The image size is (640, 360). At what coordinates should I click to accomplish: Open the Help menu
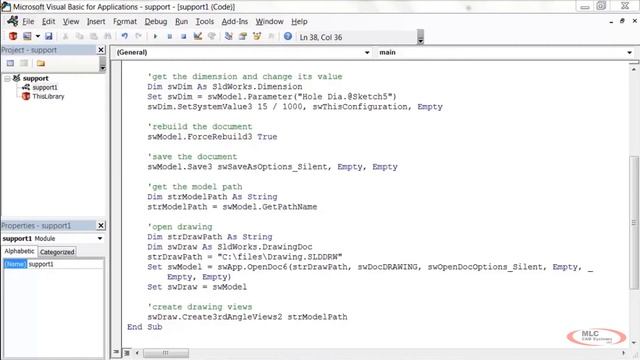click(x=299, y=21)
